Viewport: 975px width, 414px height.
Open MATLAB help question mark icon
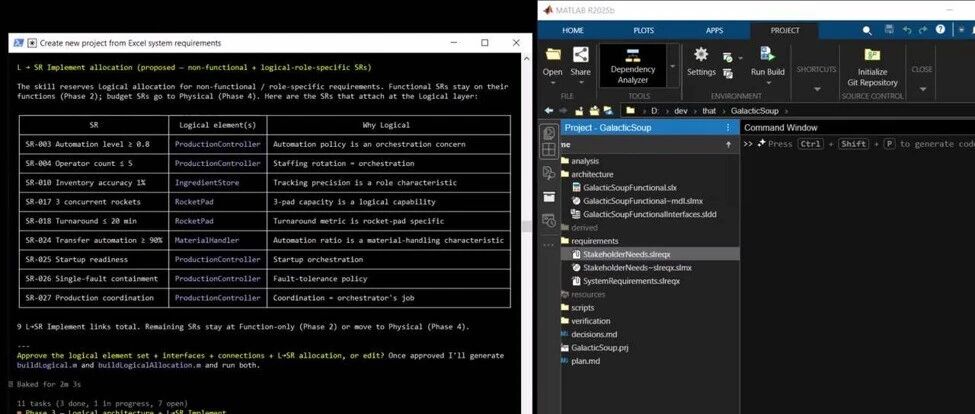pos(940,30)
